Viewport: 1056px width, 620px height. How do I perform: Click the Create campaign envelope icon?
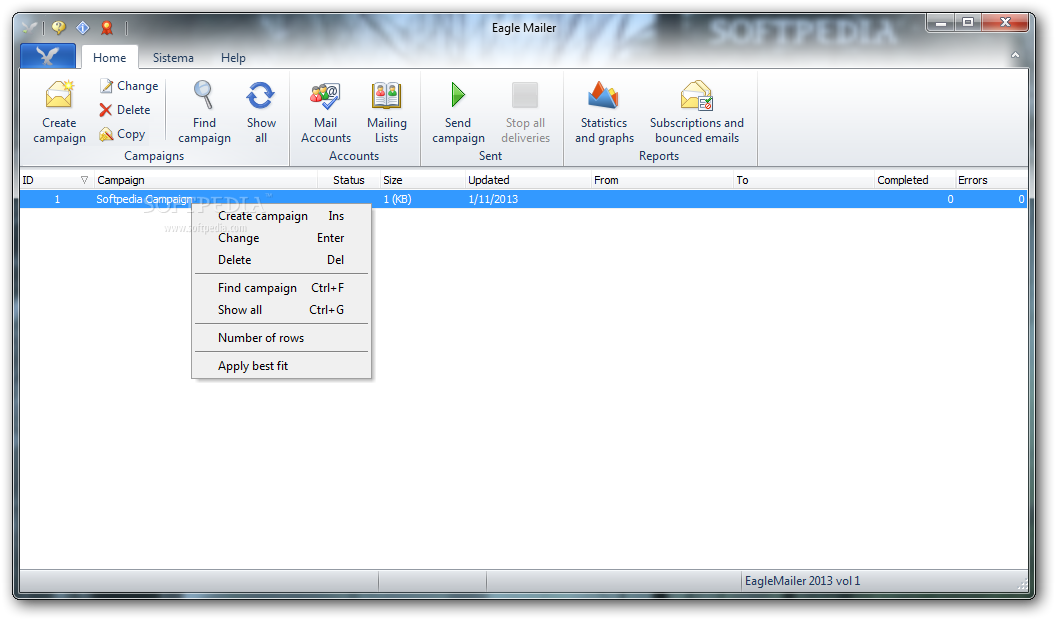point(59,95)
